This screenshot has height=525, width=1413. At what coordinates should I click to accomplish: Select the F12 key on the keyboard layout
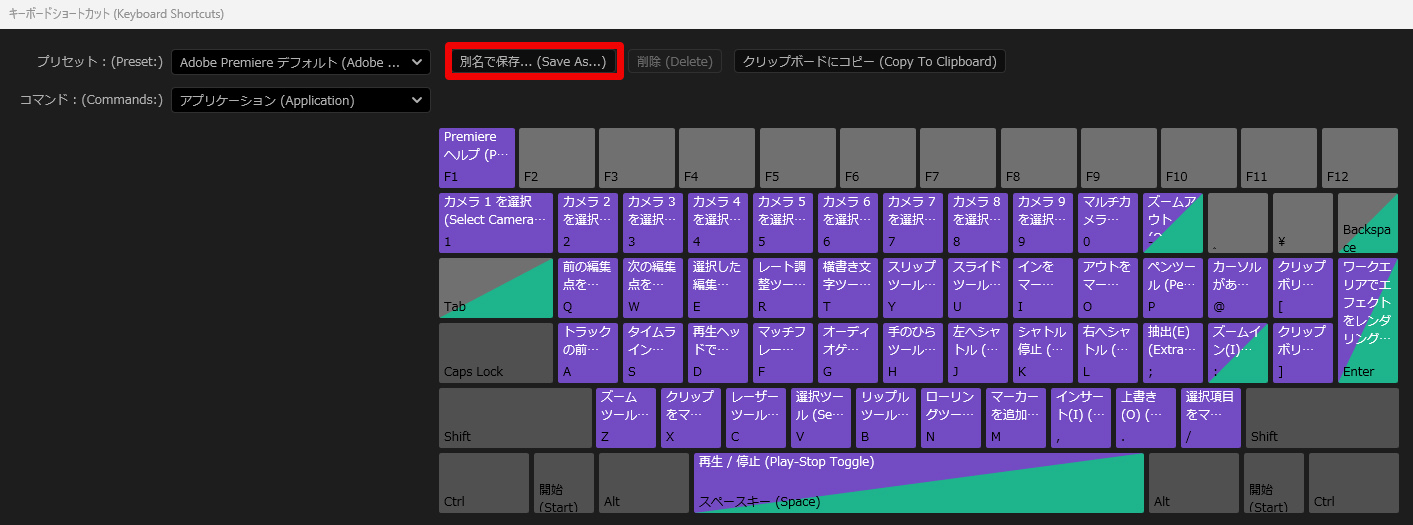click(x=1360, y=157)
